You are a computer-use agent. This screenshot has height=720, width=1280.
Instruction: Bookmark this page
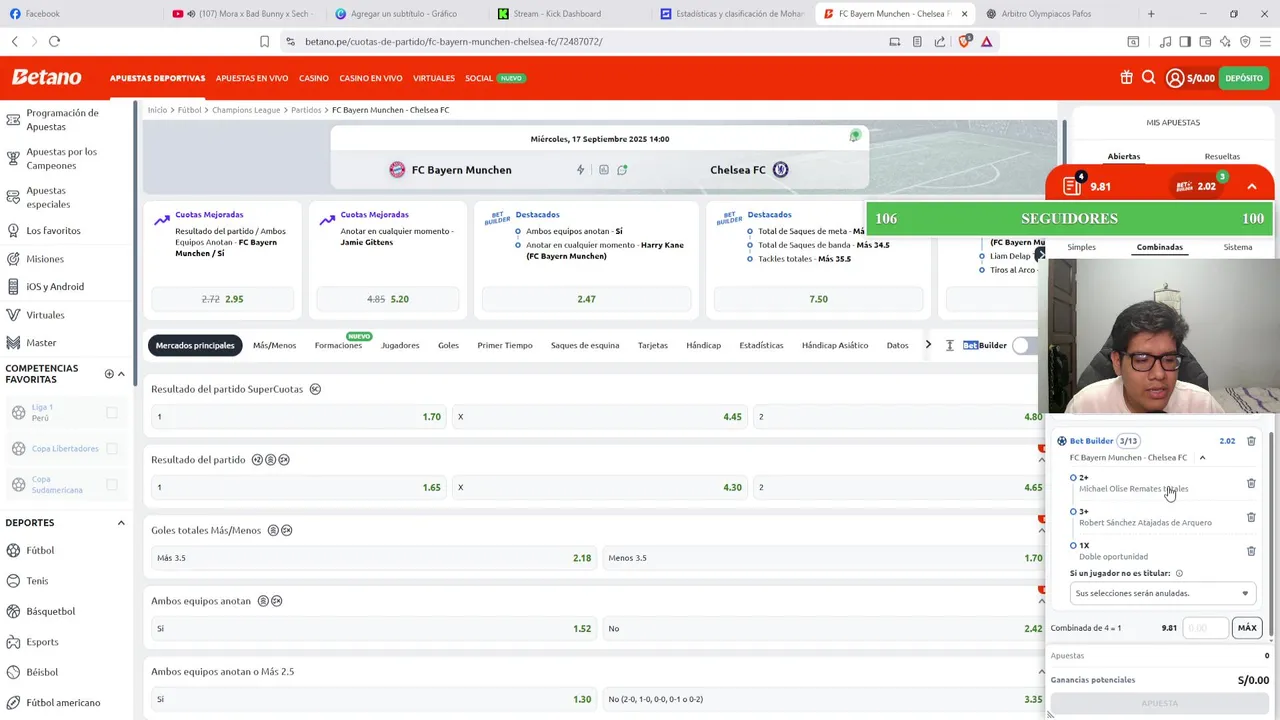pyautogui.click(x=264, y=41)
